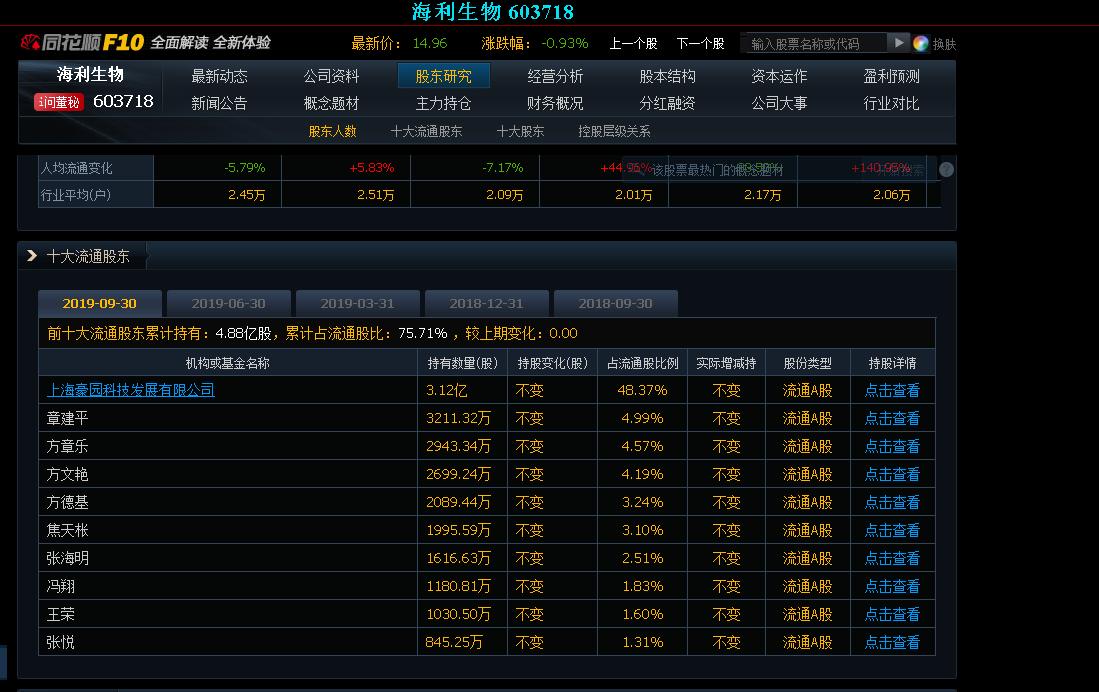Open 上海豪园科技发展有限公司 shareholder link
This screenshot has height=692, width=1099.
[x=131, y=390]
